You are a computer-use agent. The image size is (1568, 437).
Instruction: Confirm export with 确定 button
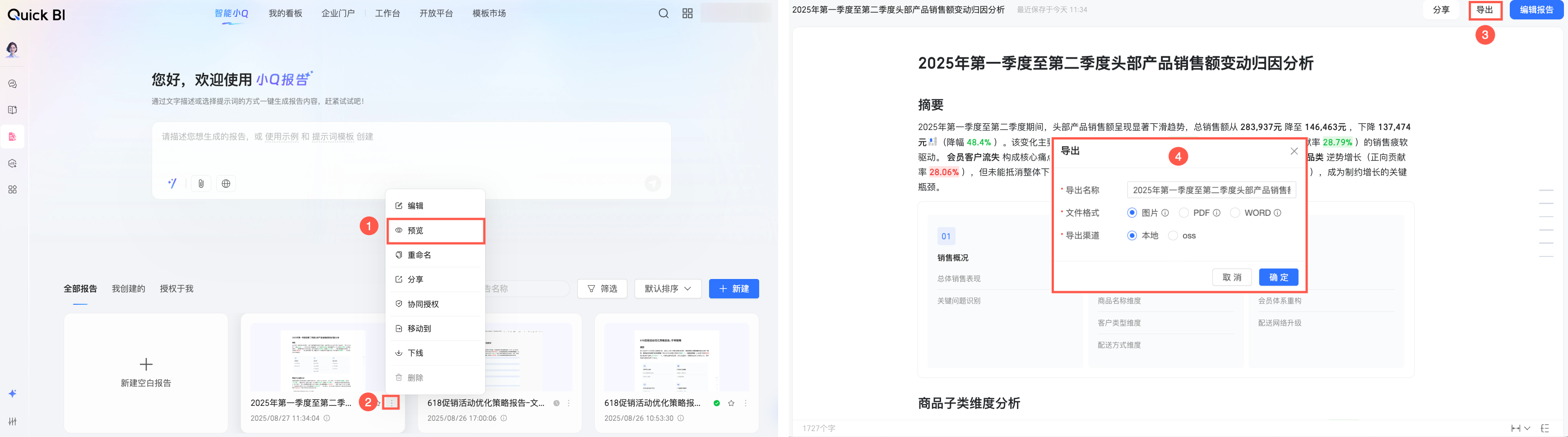click(x=1278, y=278)
